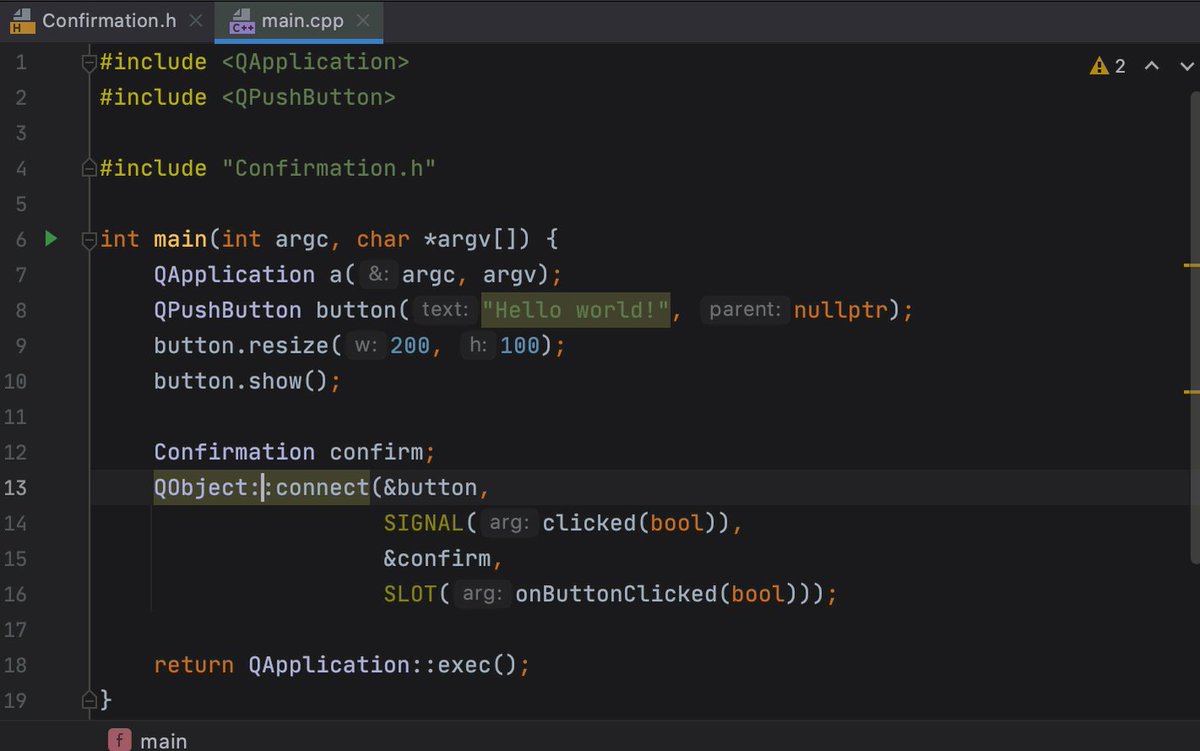Toggle a breakpoint at line number 13
The width and height of the screenshot is (1200, 751).
(x=21, y=487)
